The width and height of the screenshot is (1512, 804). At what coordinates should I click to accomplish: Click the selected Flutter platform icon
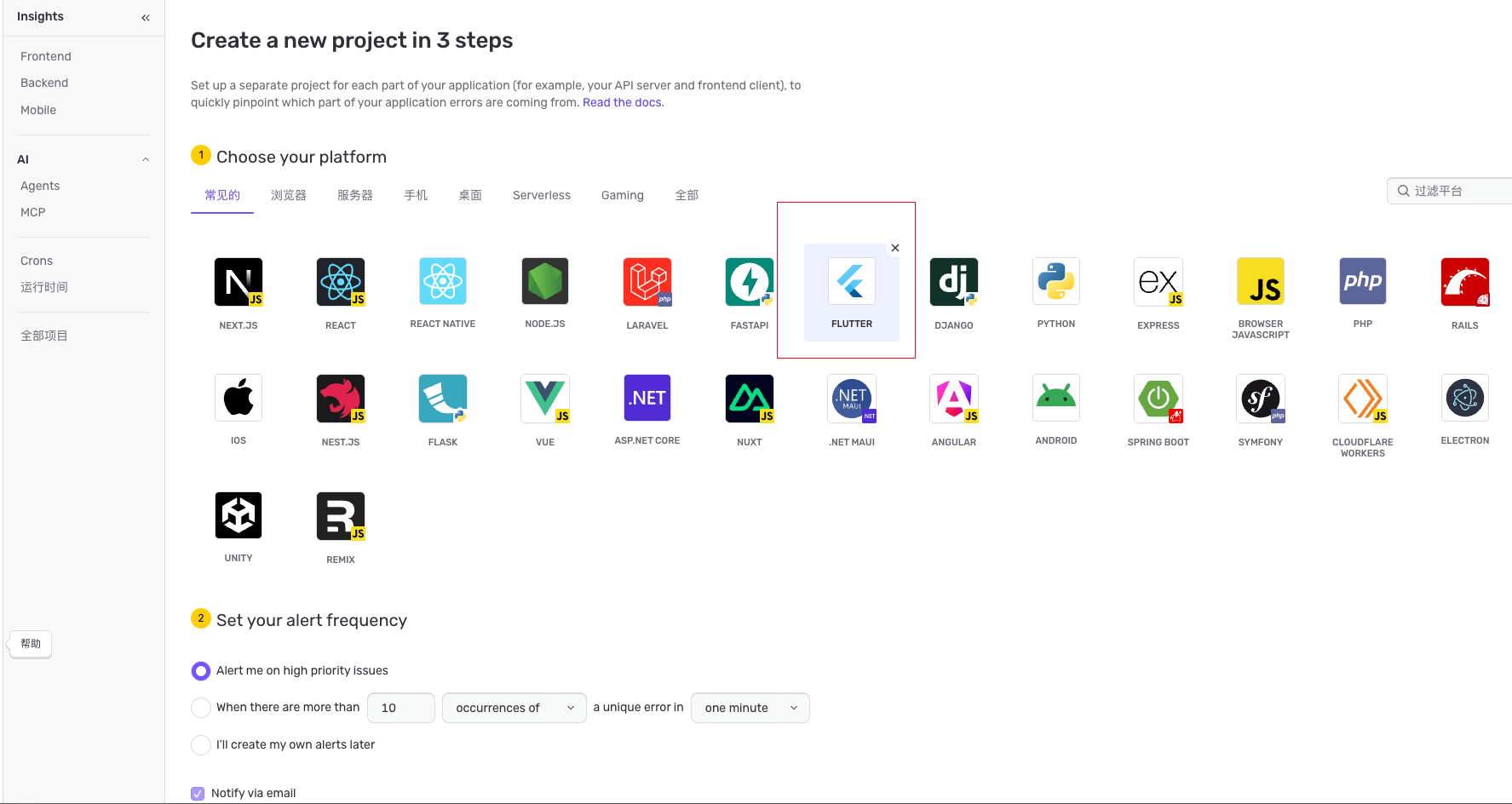coord(852,281)
